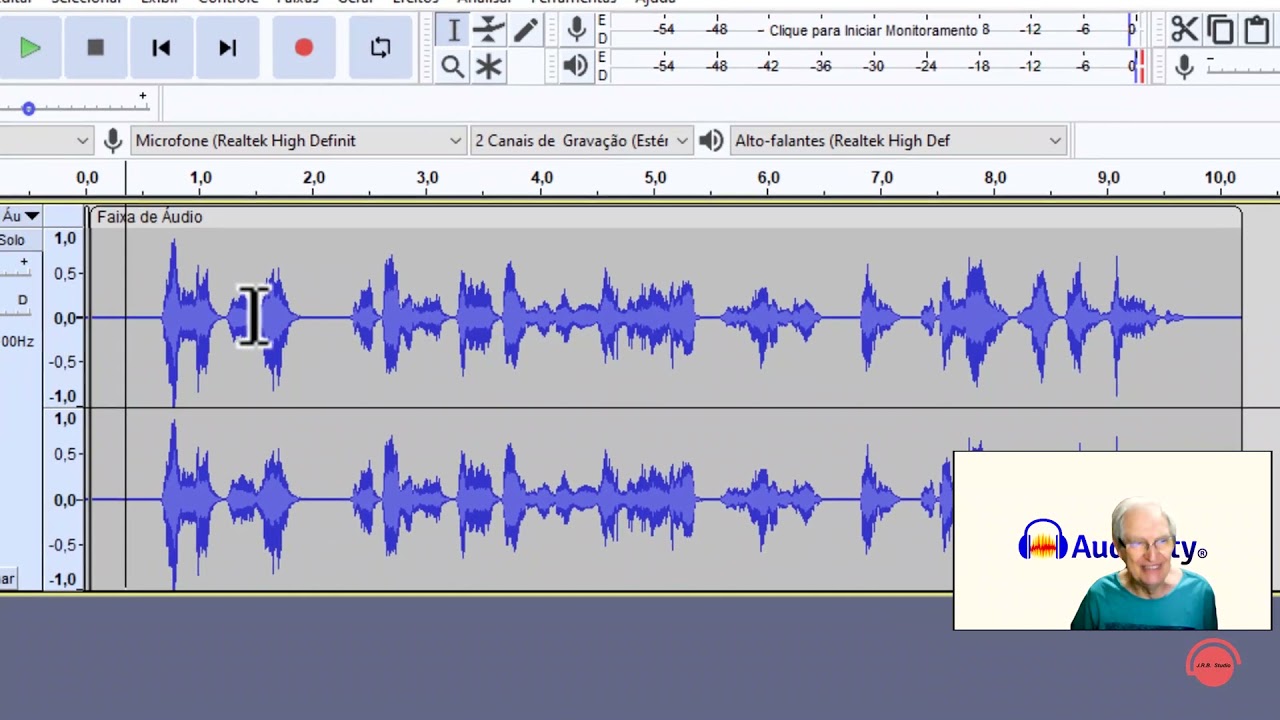The width and height of the screenshot is (1280, 720).
Task: Open the audio track name dropdown menu
Action: (x=20, y=216)
